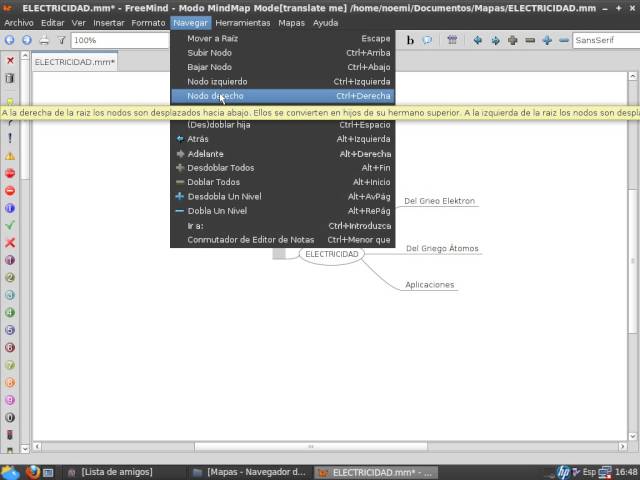
Task: Click the gray minus fold-all icon
Action: click(x=530, y=40)
